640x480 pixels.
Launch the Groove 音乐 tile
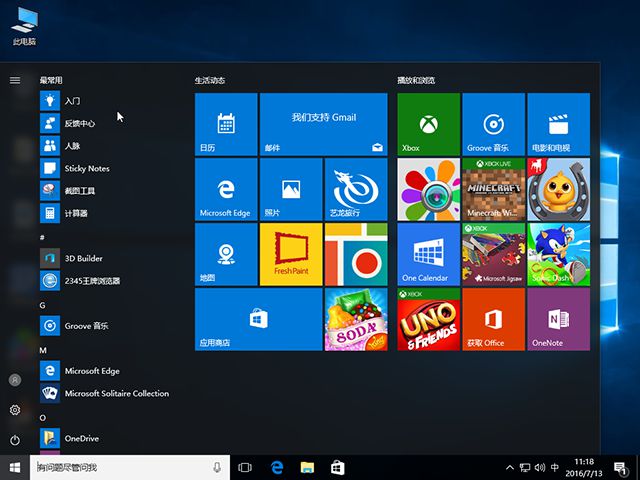pyautogui.click(x=493, y=124)
